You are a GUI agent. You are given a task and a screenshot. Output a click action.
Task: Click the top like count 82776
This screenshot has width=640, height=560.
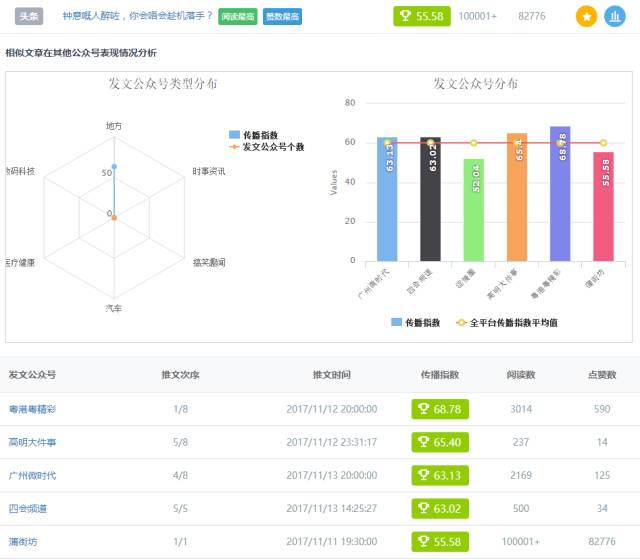coord(531,16)
